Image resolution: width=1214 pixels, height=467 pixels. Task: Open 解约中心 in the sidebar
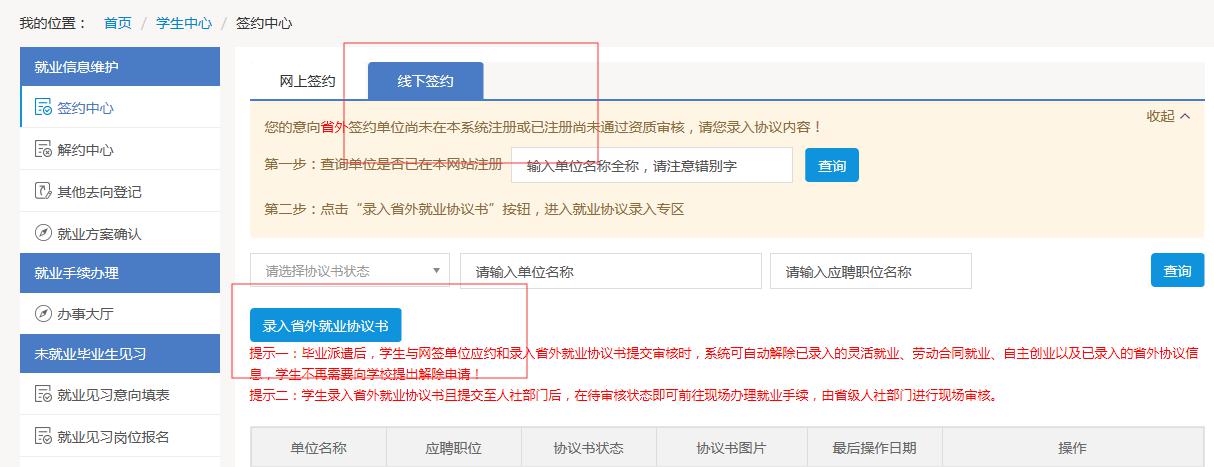click(x=120, y=149)
